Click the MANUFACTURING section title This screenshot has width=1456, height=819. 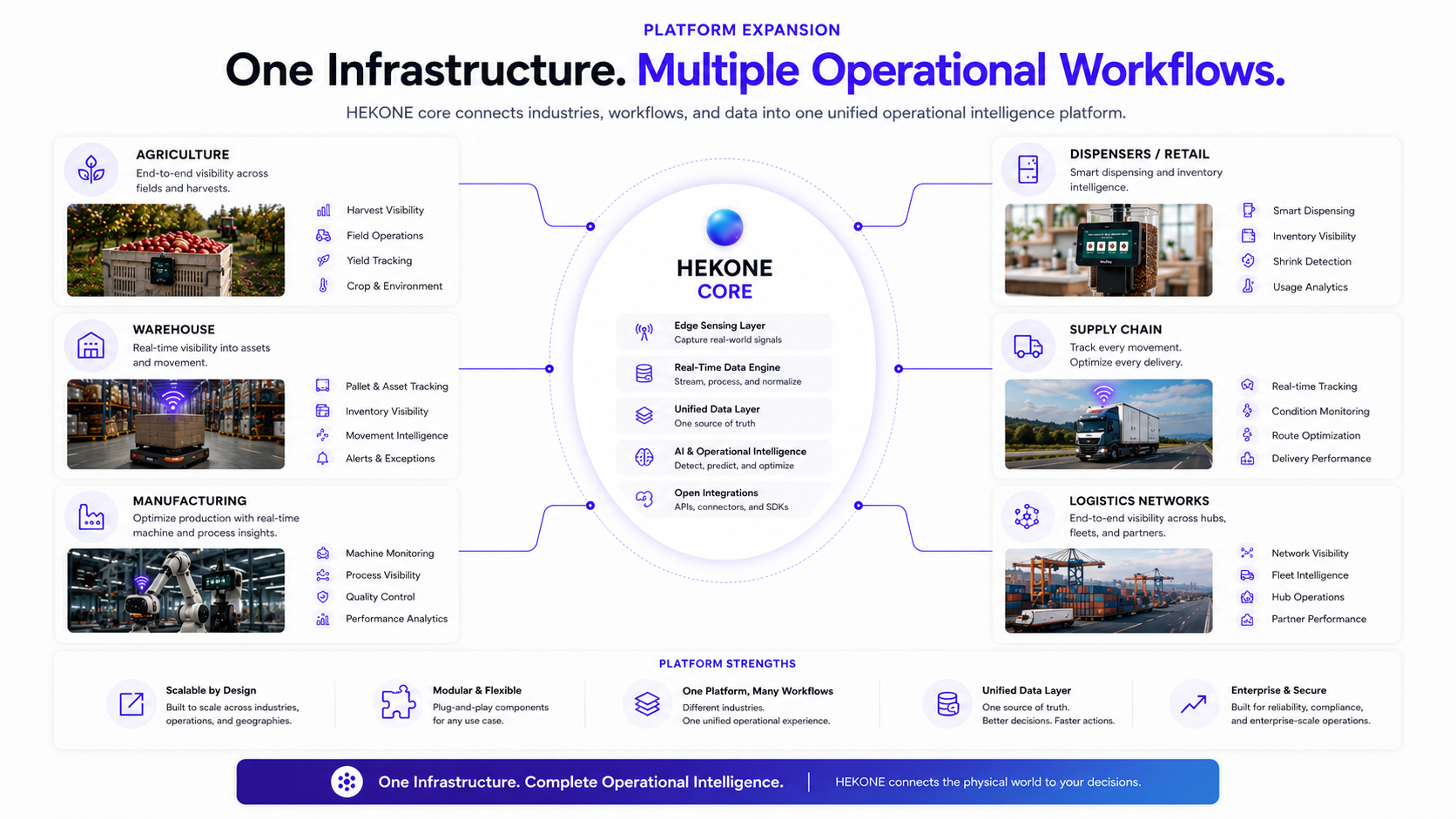[x=190, y=500]
